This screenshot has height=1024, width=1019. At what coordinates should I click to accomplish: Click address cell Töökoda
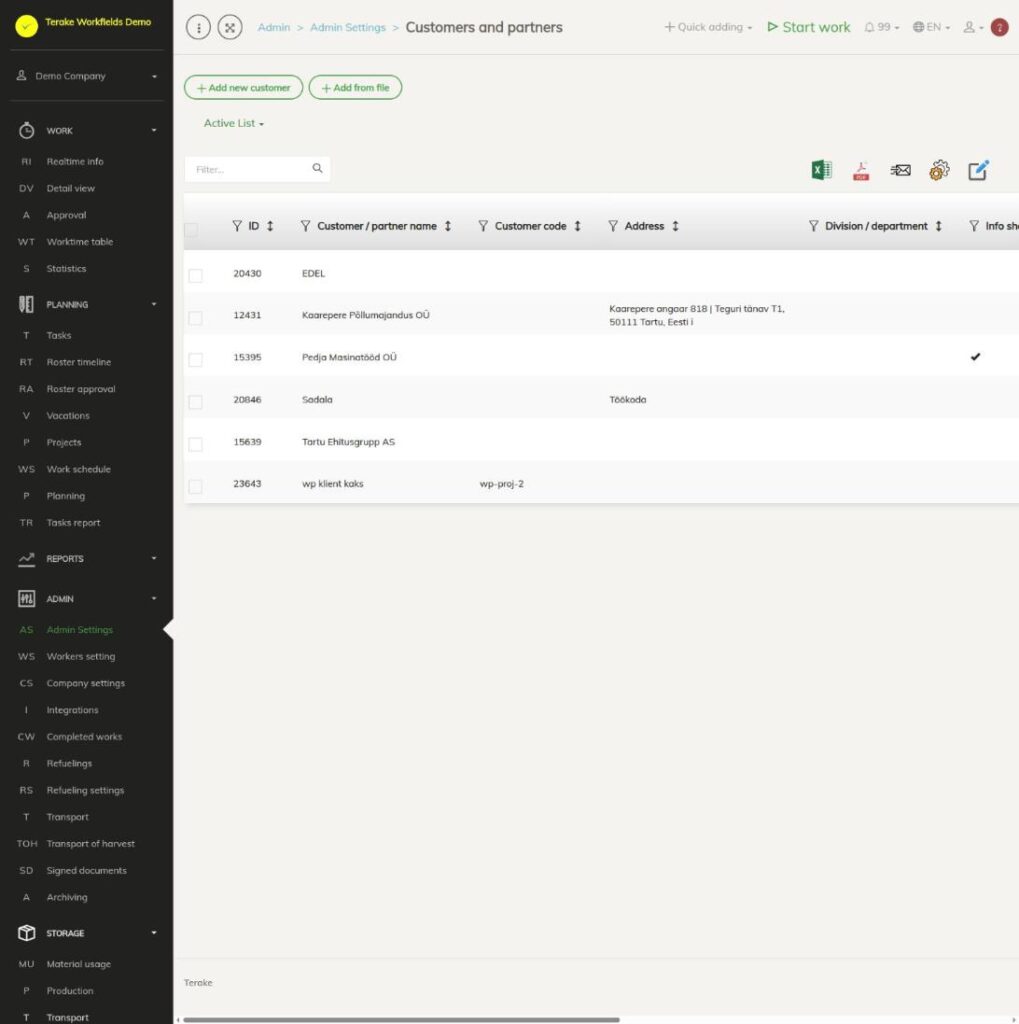[628, 400]
